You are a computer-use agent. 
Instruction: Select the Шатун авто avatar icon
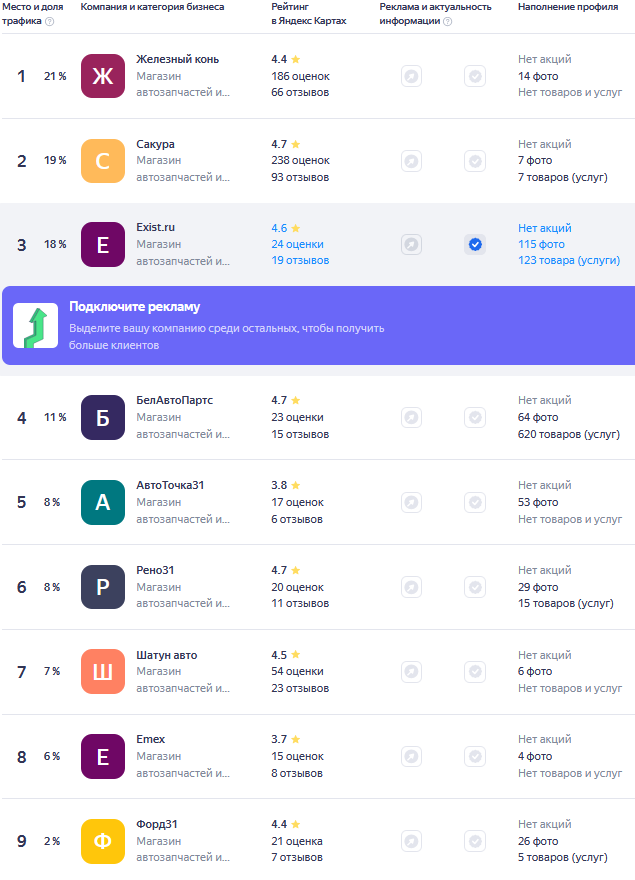pyautogui.click(x=102, y=672)
